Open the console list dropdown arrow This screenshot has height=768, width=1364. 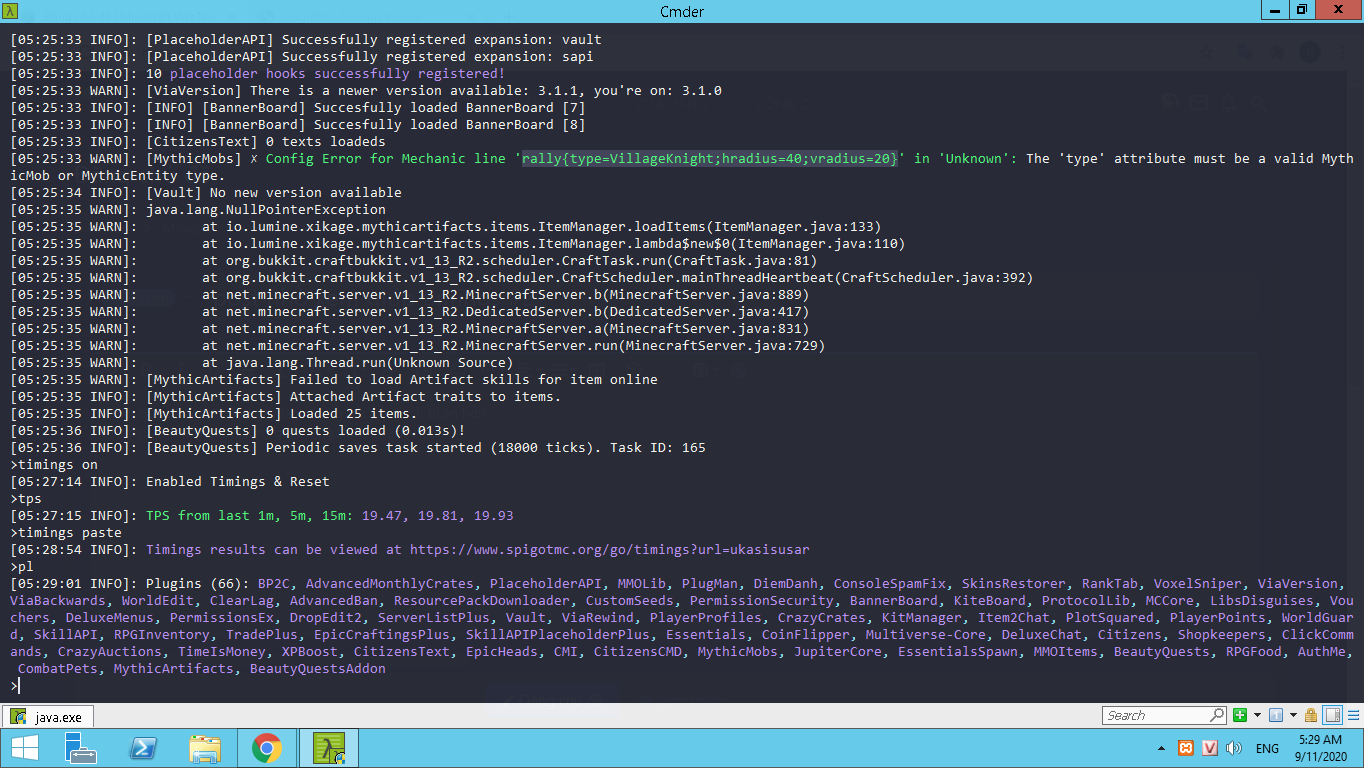(1293, 715)
